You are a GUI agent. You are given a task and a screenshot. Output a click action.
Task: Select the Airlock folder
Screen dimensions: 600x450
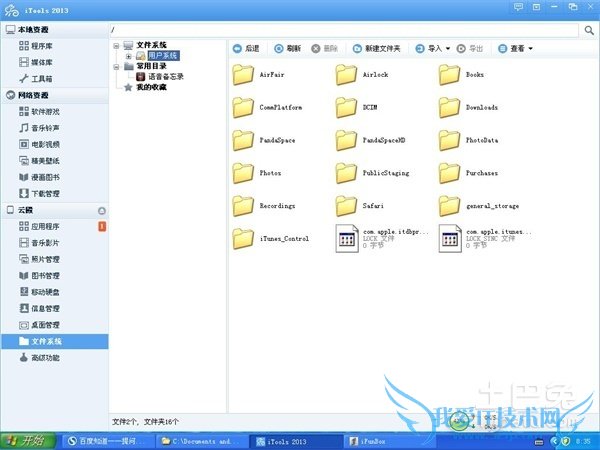point(362,75)
